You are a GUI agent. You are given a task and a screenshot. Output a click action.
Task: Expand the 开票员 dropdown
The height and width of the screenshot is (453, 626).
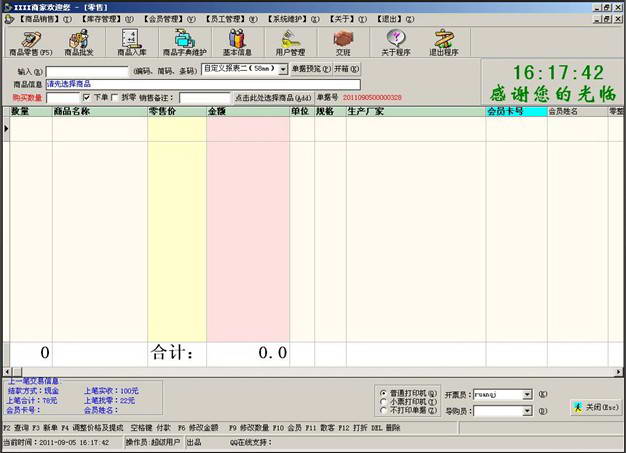[x=527, y=394]
